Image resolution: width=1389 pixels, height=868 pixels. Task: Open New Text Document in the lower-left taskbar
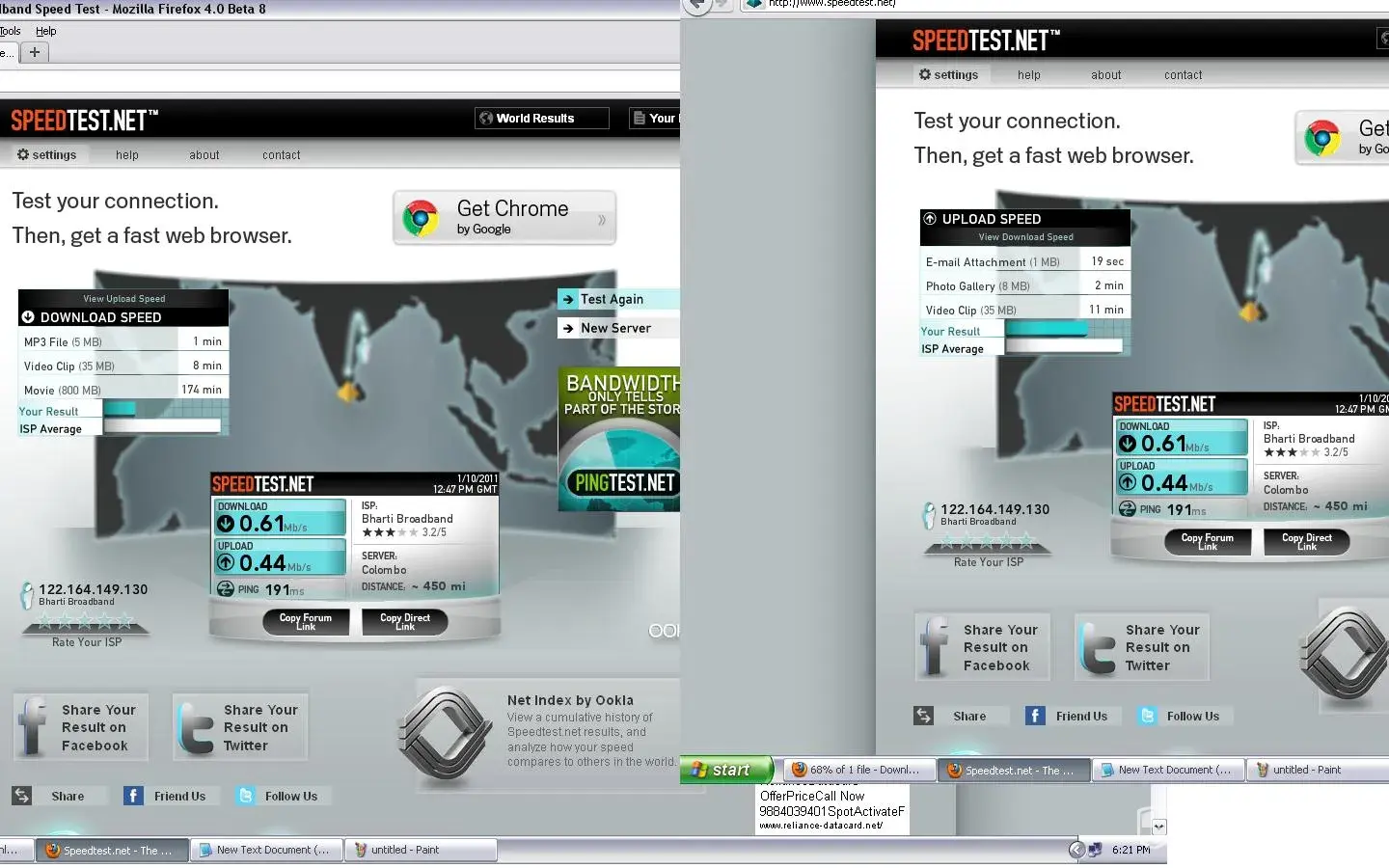coord(266,850)
